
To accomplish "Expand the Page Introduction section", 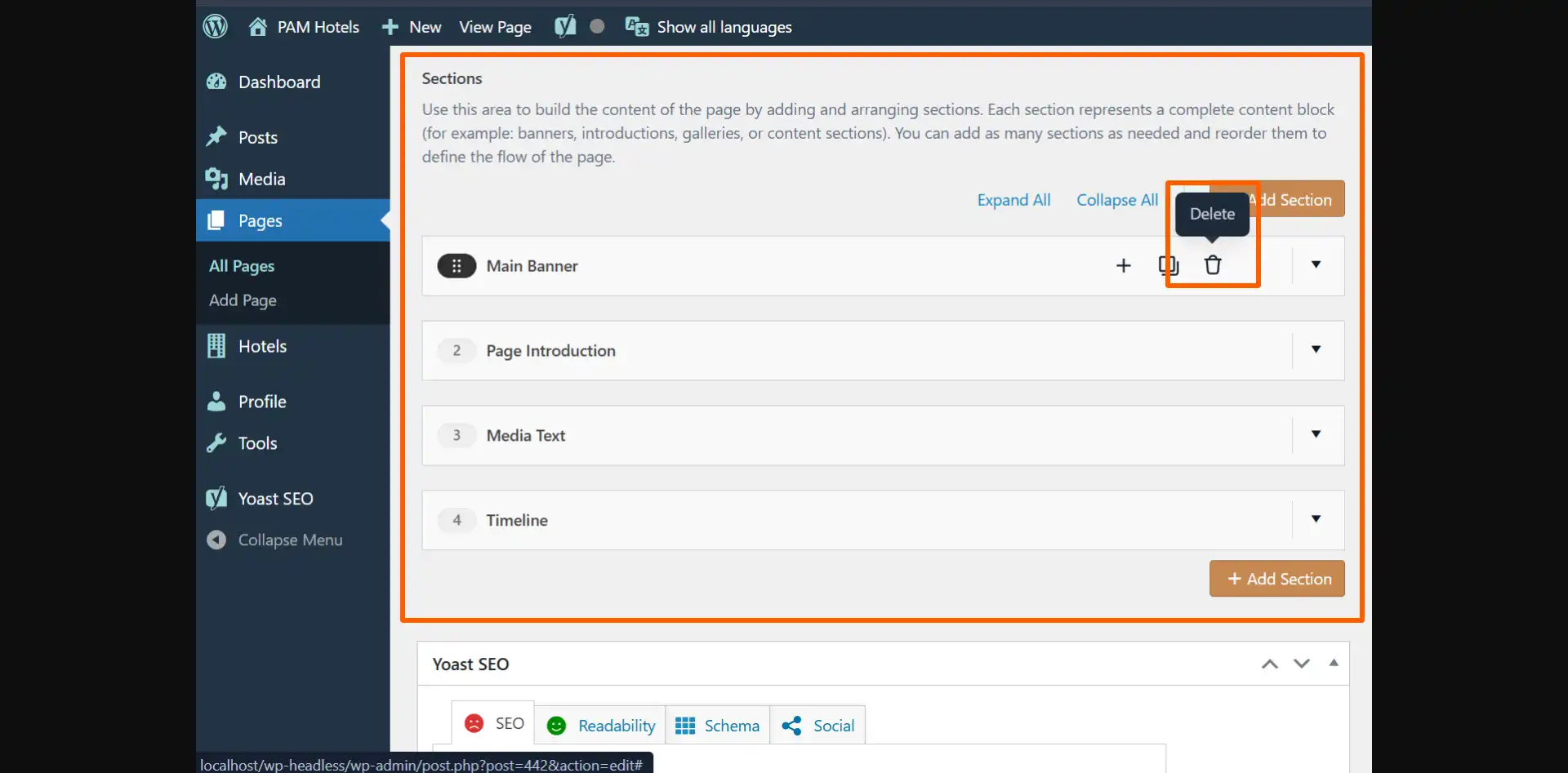I will point(1316,349).
